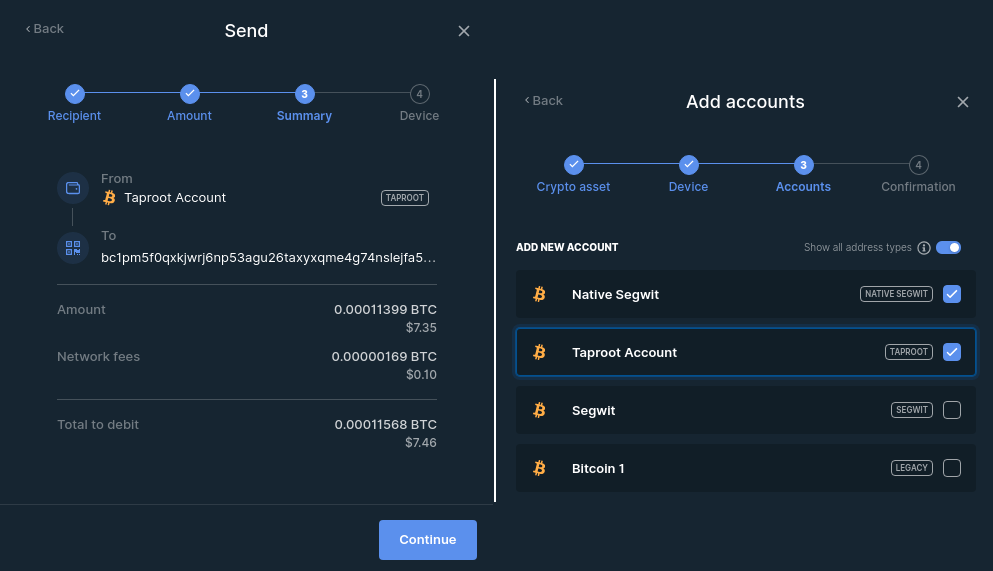Go back in Add accounts panel

tap(544, 100)
